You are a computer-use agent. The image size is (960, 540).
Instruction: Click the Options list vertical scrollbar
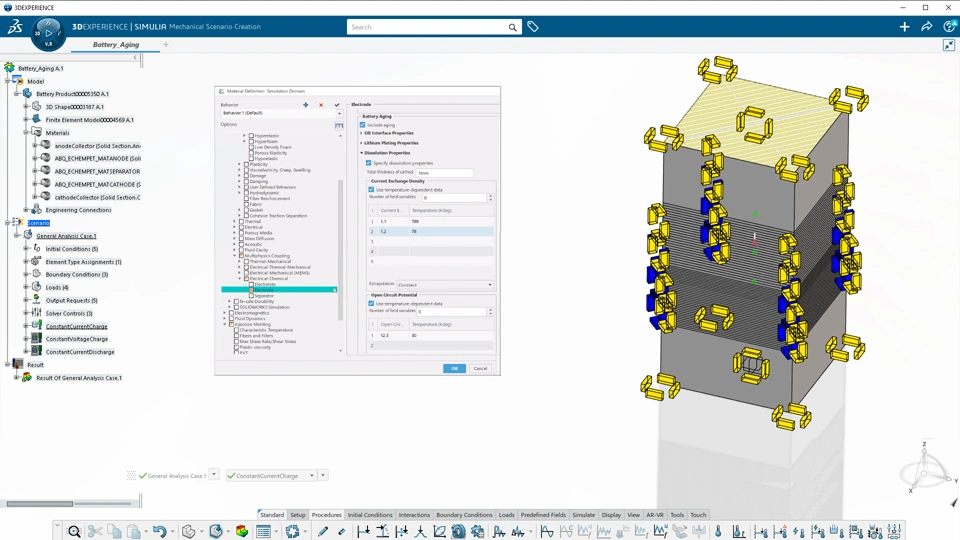341,250
